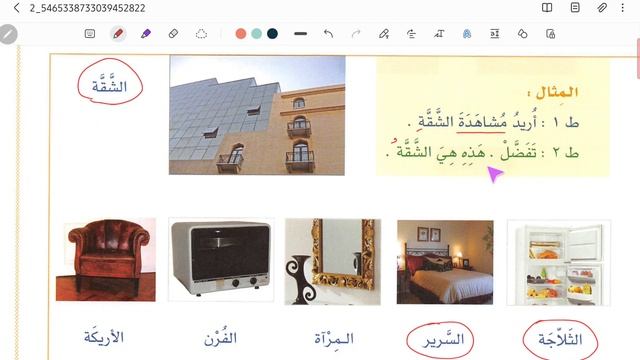Click the purple pointer cursor marker
The width and height of the screenshot is (640, 360).
tap(495, 174)
